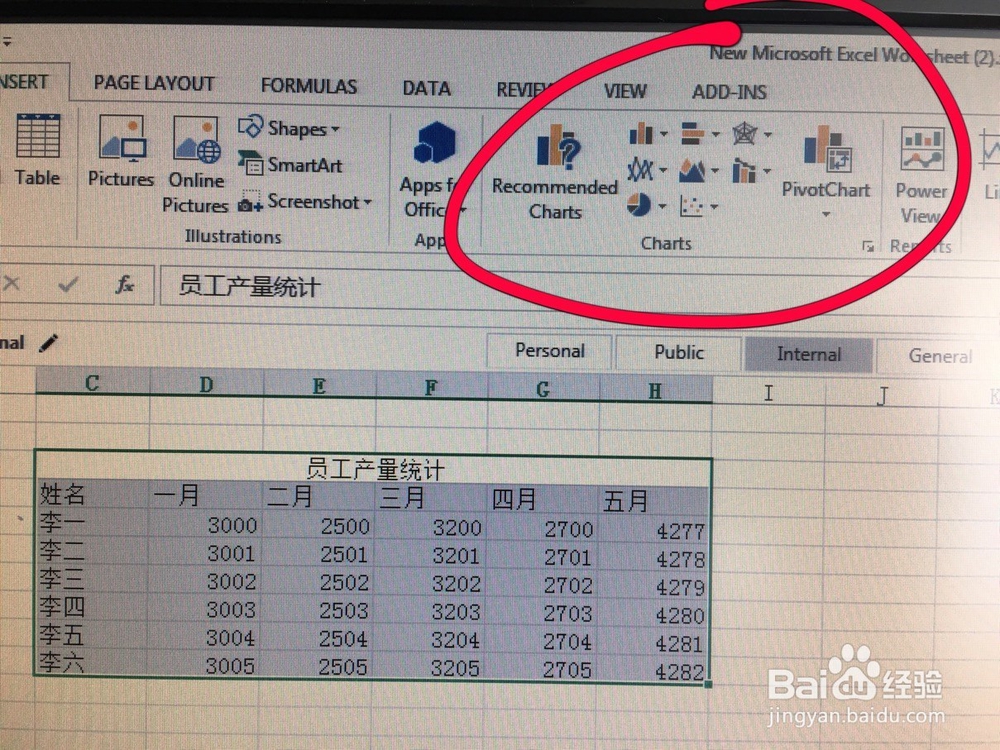Select the Internal classification button
The width and height of the screenshot is (1000, 750).
pos(809,355)
